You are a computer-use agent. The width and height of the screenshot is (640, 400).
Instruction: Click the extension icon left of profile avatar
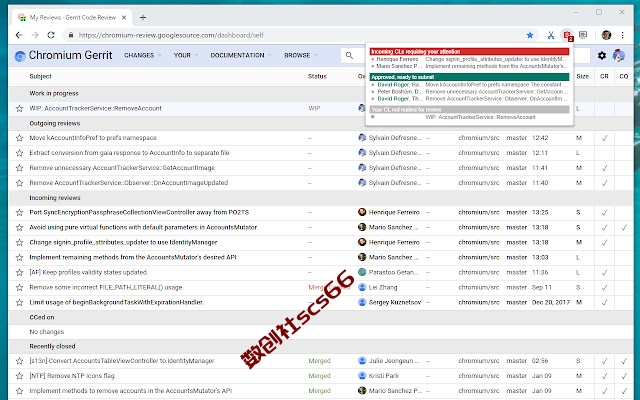pos(583,35)
